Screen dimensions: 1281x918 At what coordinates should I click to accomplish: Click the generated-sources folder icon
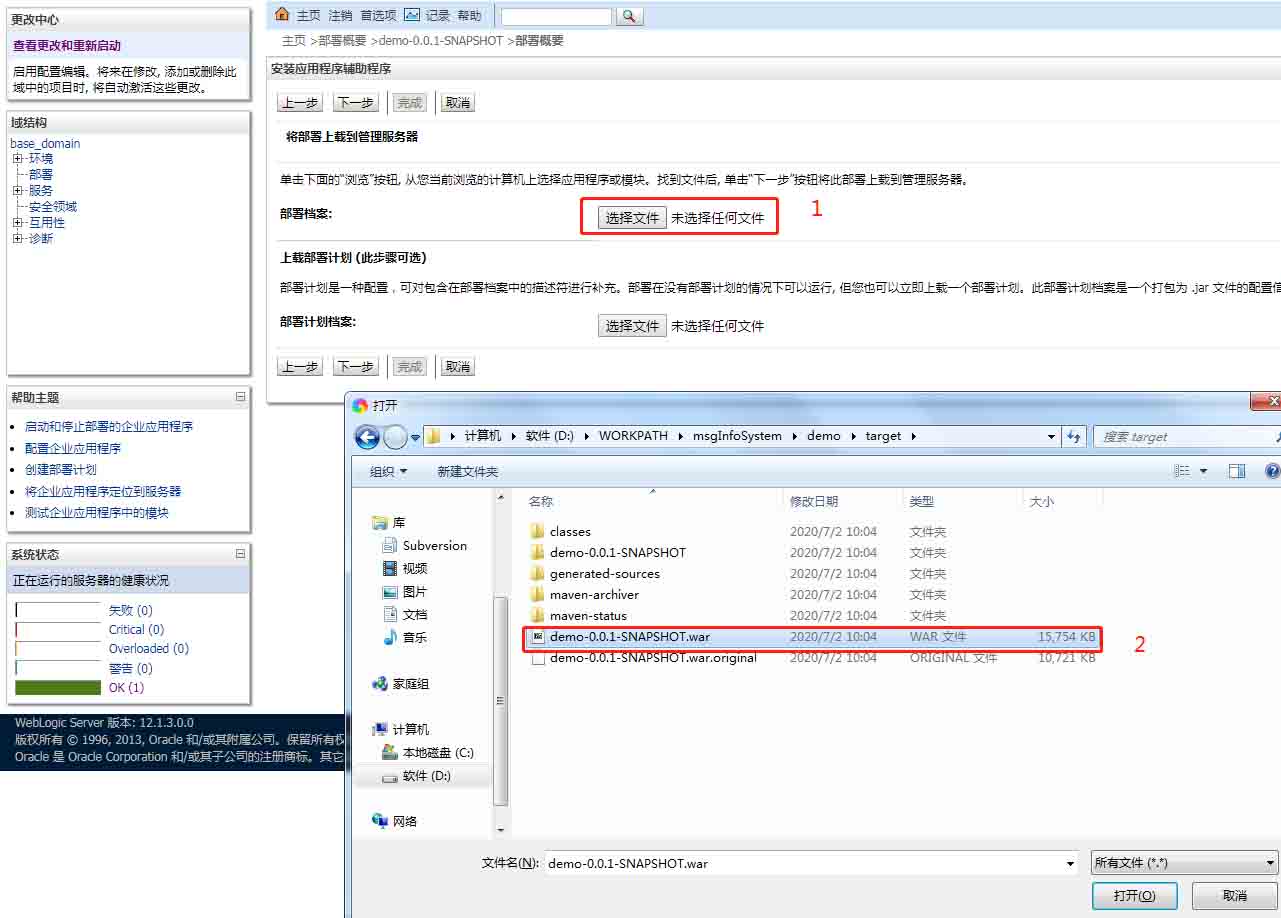click(537, 573)
